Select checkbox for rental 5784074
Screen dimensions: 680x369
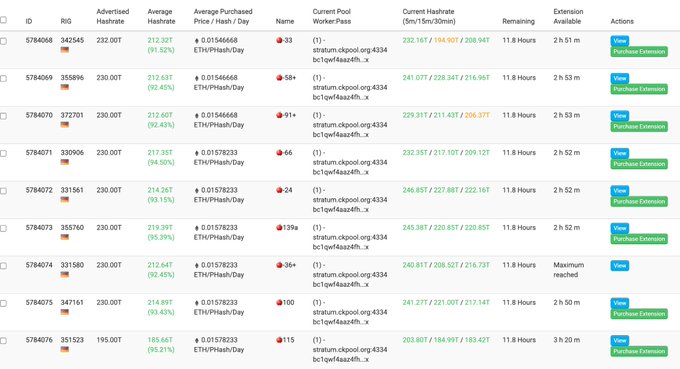(3, 266)
